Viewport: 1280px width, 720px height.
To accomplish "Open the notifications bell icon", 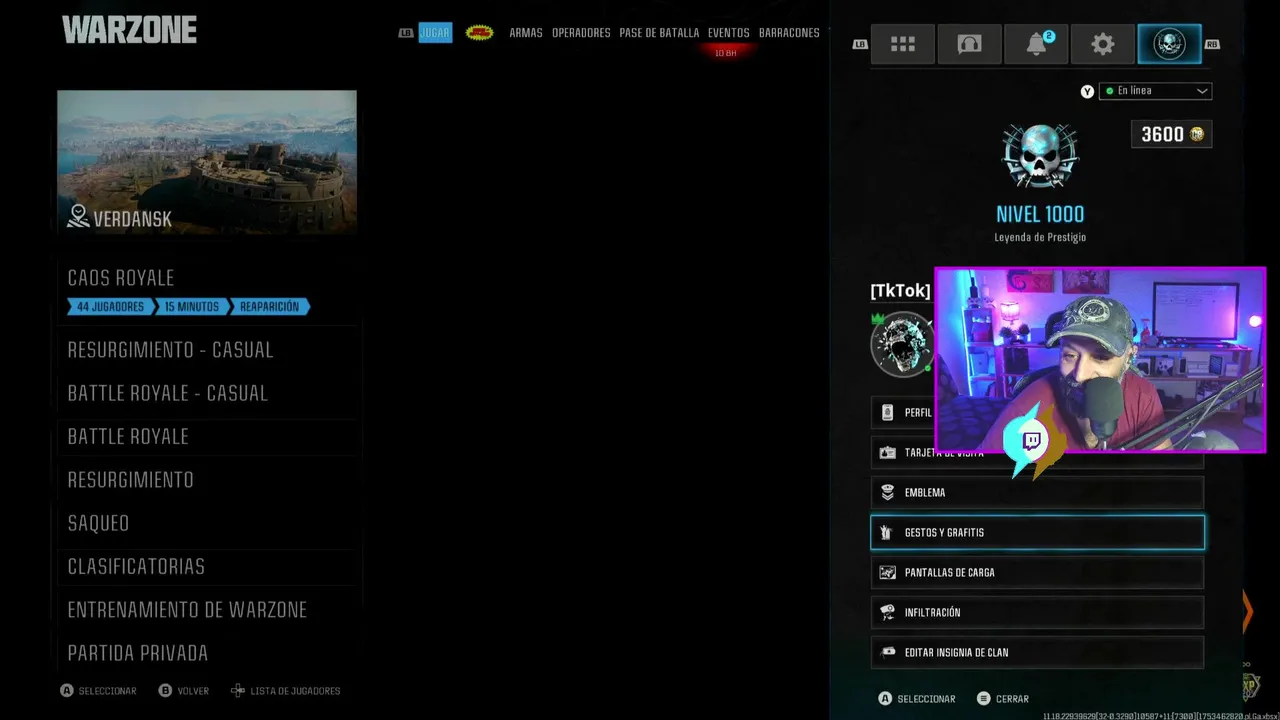I will click(1036, 44).
